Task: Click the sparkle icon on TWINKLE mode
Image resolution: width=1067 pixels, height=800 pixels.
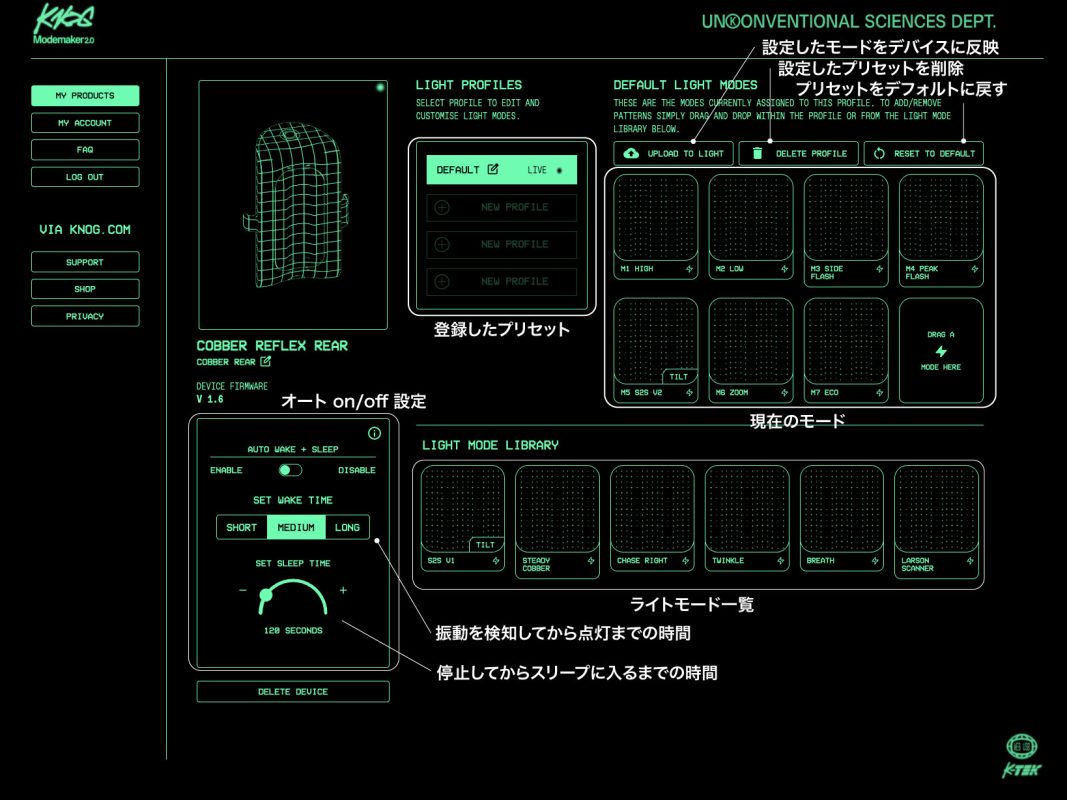Action: (x=781, y=561)
